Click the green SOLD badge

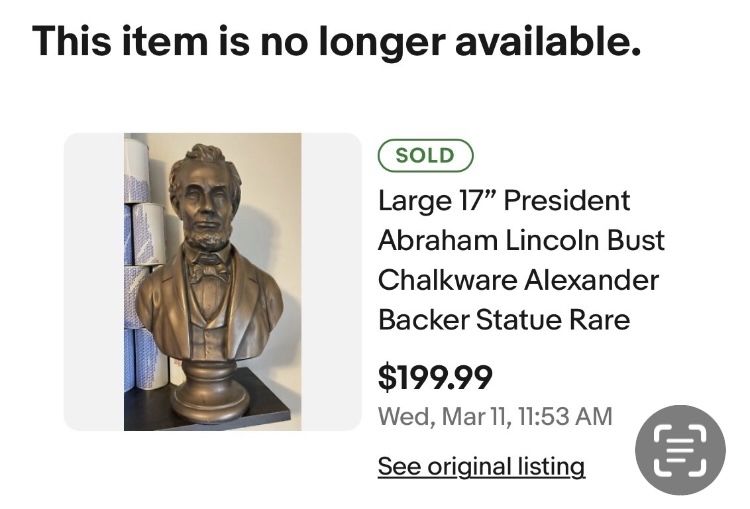pyautogui.click(x=425, y=156)
